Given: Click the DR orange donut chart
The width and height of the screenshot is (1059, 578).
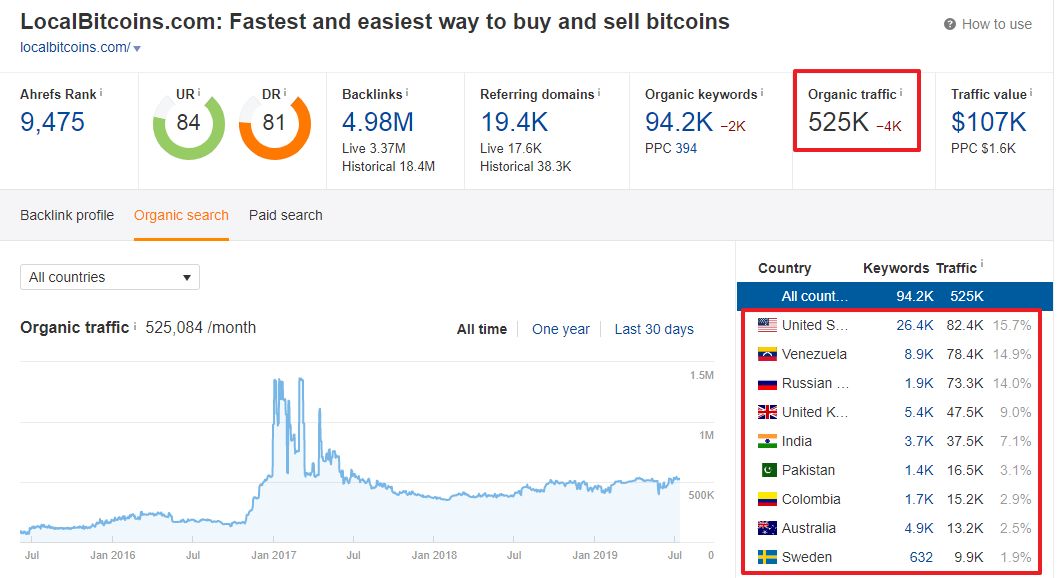Looking at the screenshot, I should (x=274, y=126).
